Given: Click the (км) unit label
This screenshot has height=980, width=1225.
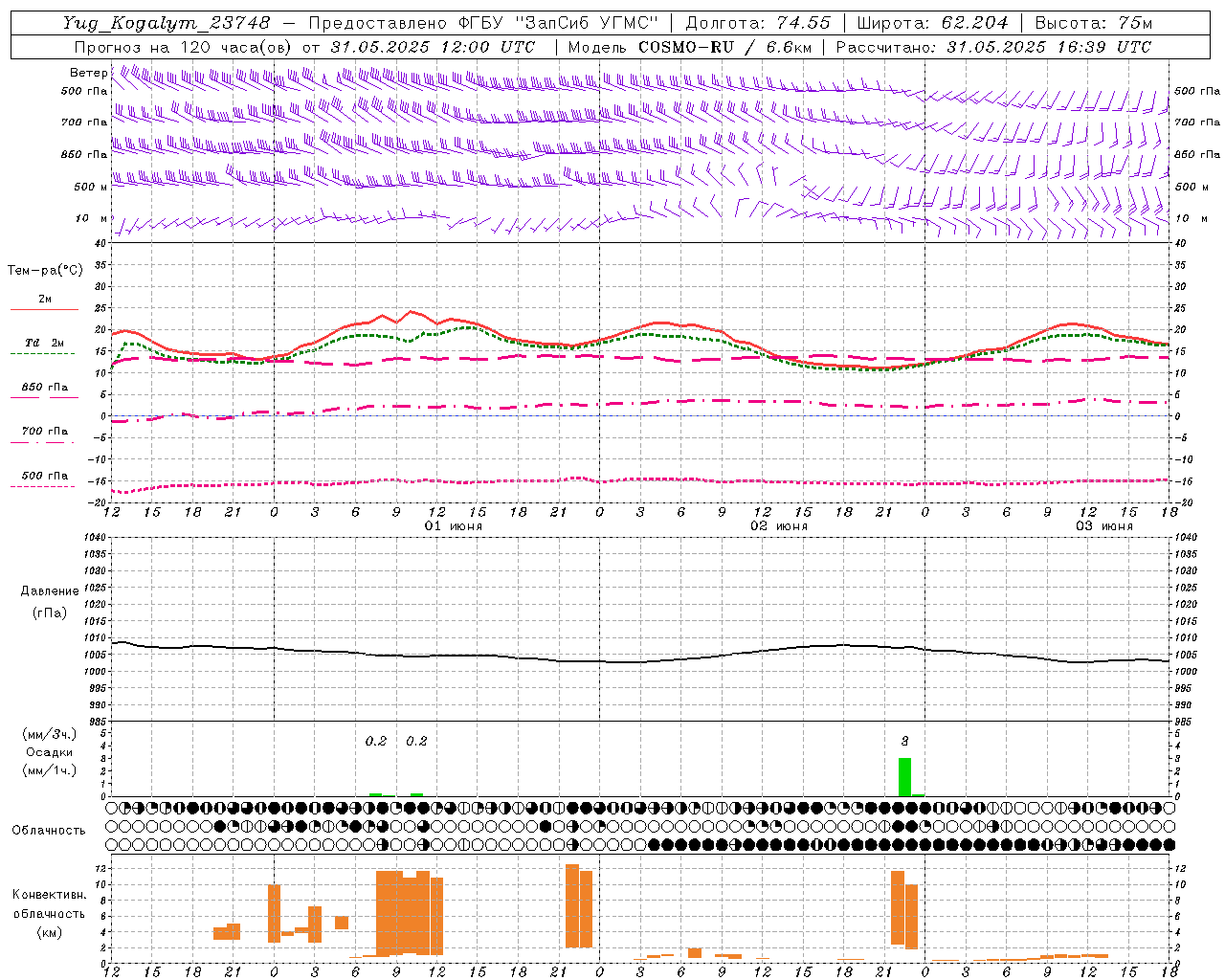Looking at the screenshot, I should tap(50, 931).
